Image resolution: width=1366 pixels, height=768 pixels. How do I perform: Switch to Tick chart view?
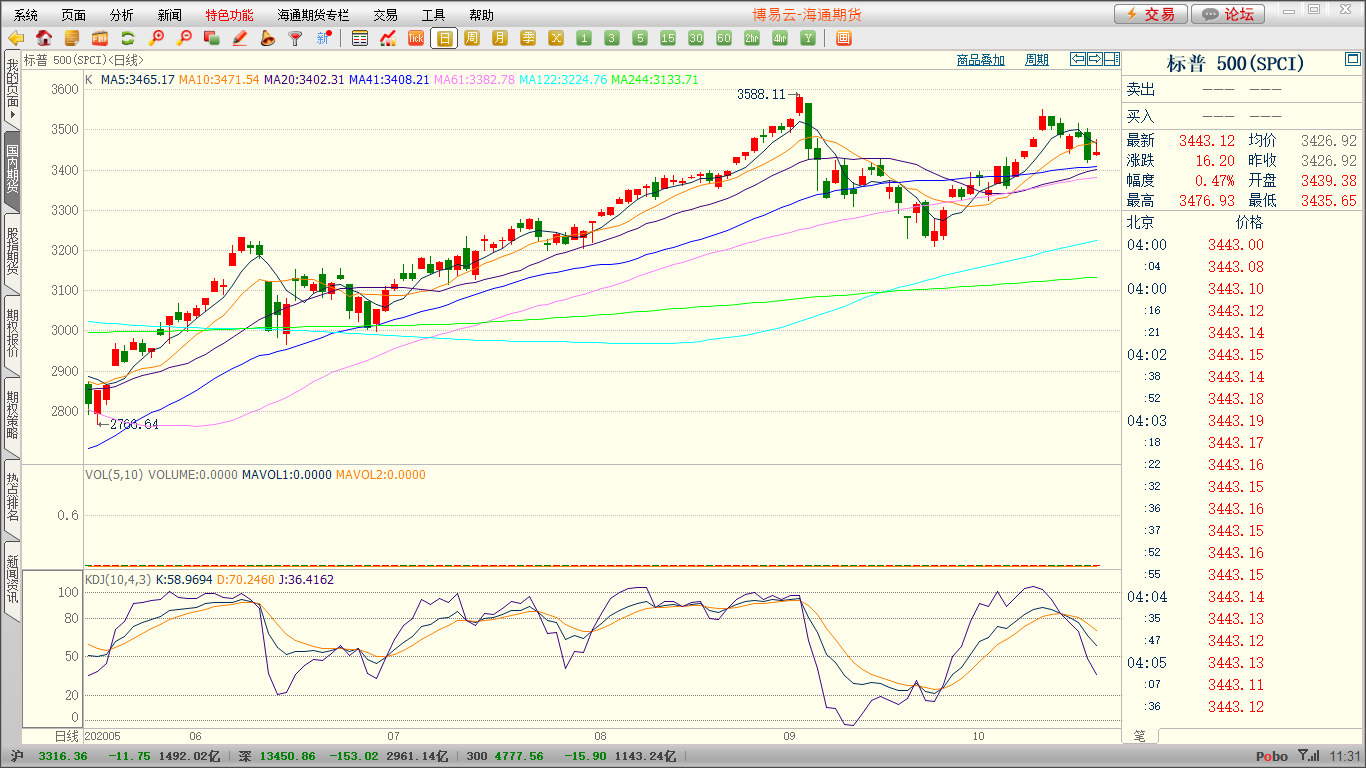416,38
